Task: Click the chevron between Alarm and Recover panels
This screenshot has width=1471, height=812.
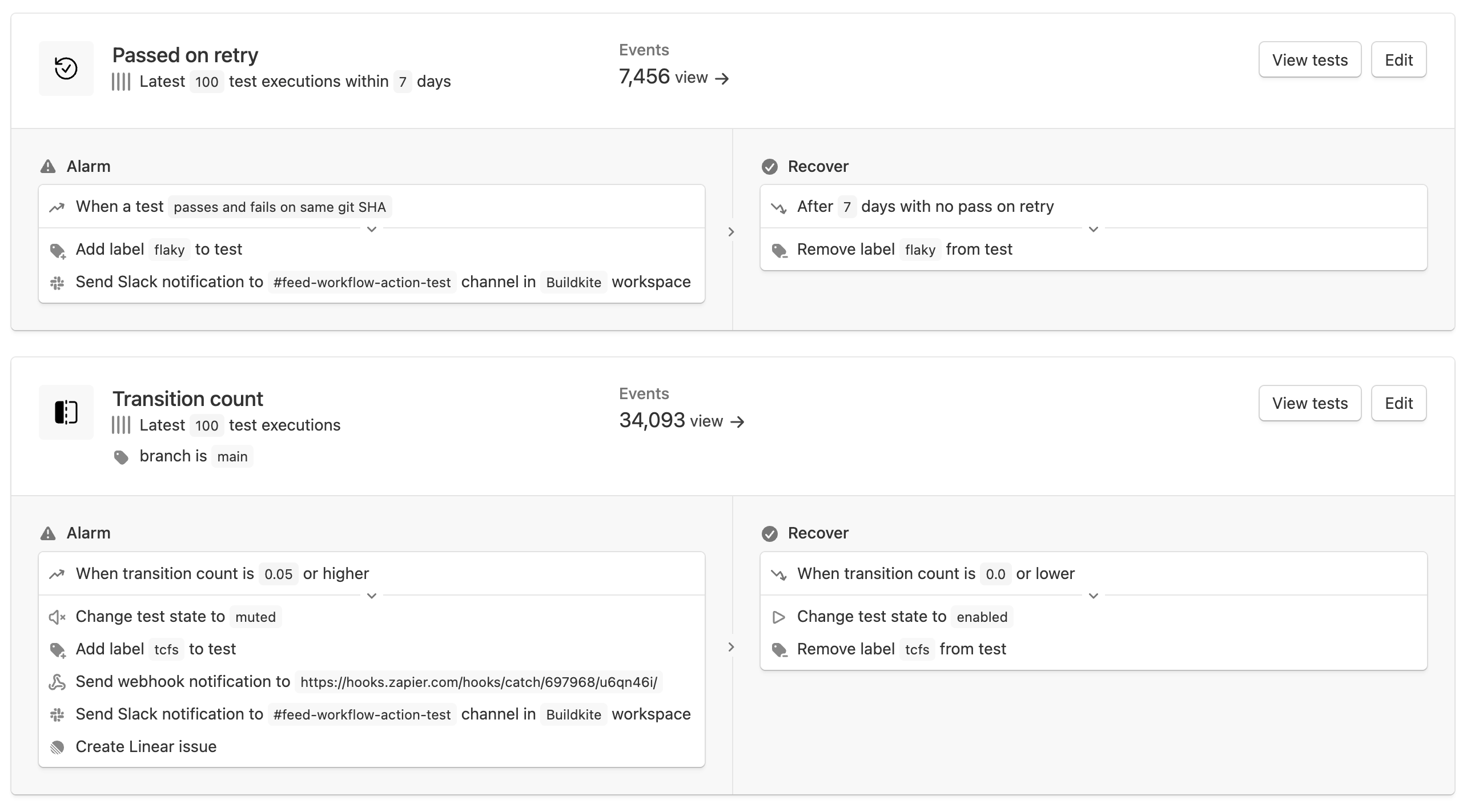Action: point(732,232)
